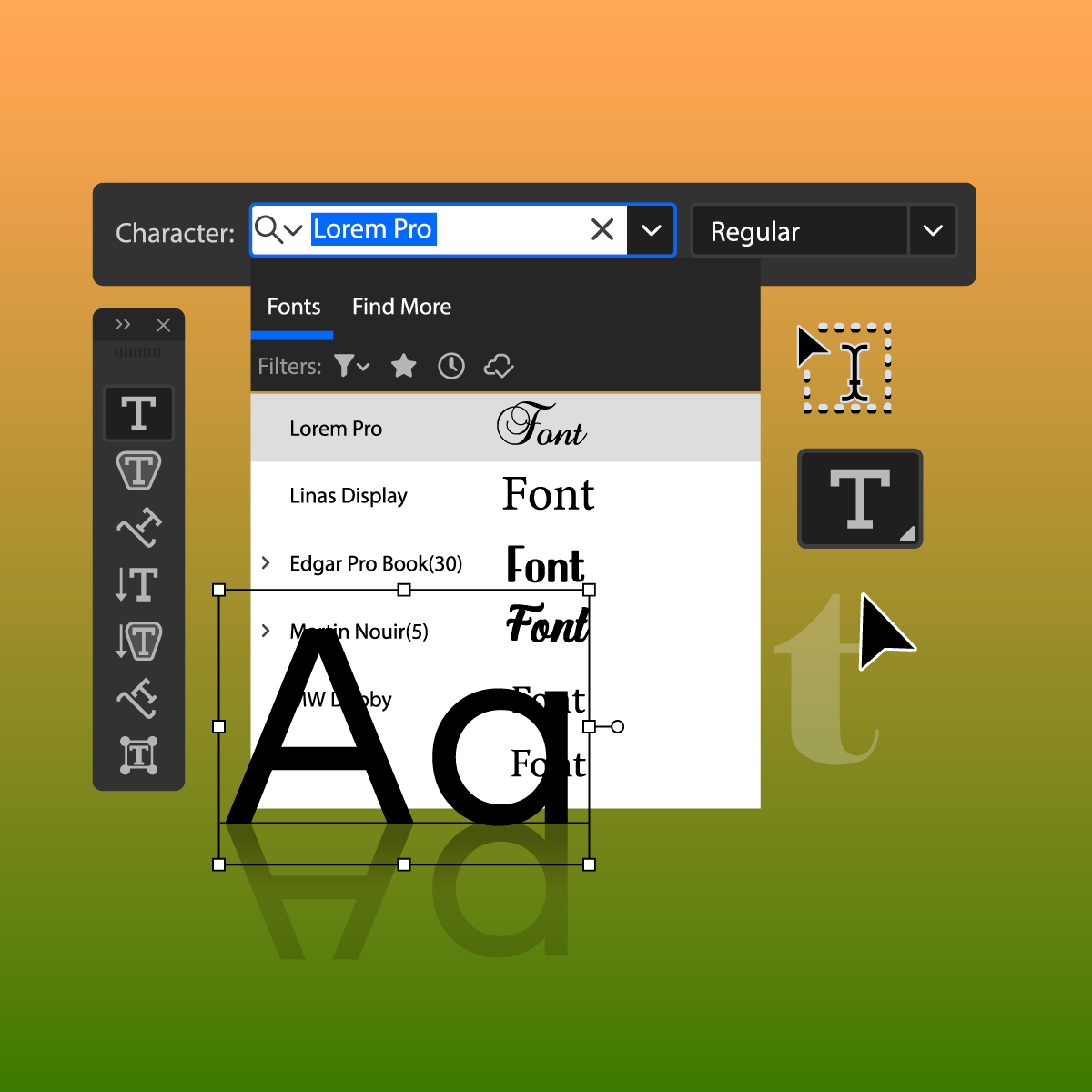Open the font family dropdown arrow

[x=651, y=230]
